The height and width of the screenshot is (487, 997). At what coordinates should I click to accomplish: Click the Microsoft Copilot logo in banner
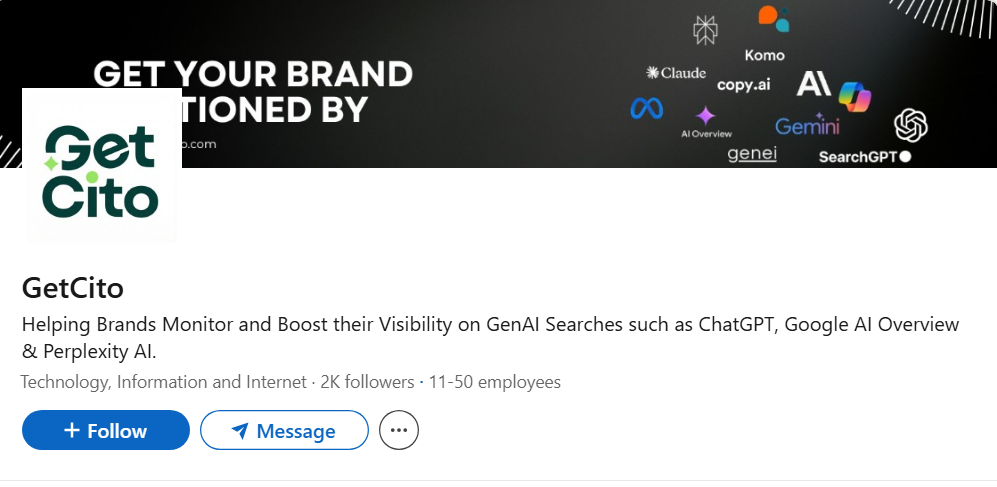(x=855, y=96)
